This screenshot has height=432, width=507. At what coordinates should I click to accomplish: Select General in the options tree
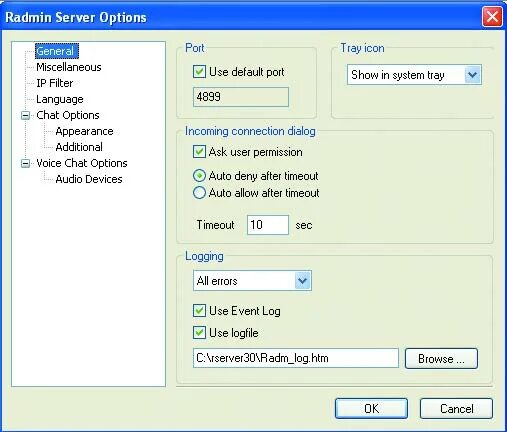coord(57,51)
